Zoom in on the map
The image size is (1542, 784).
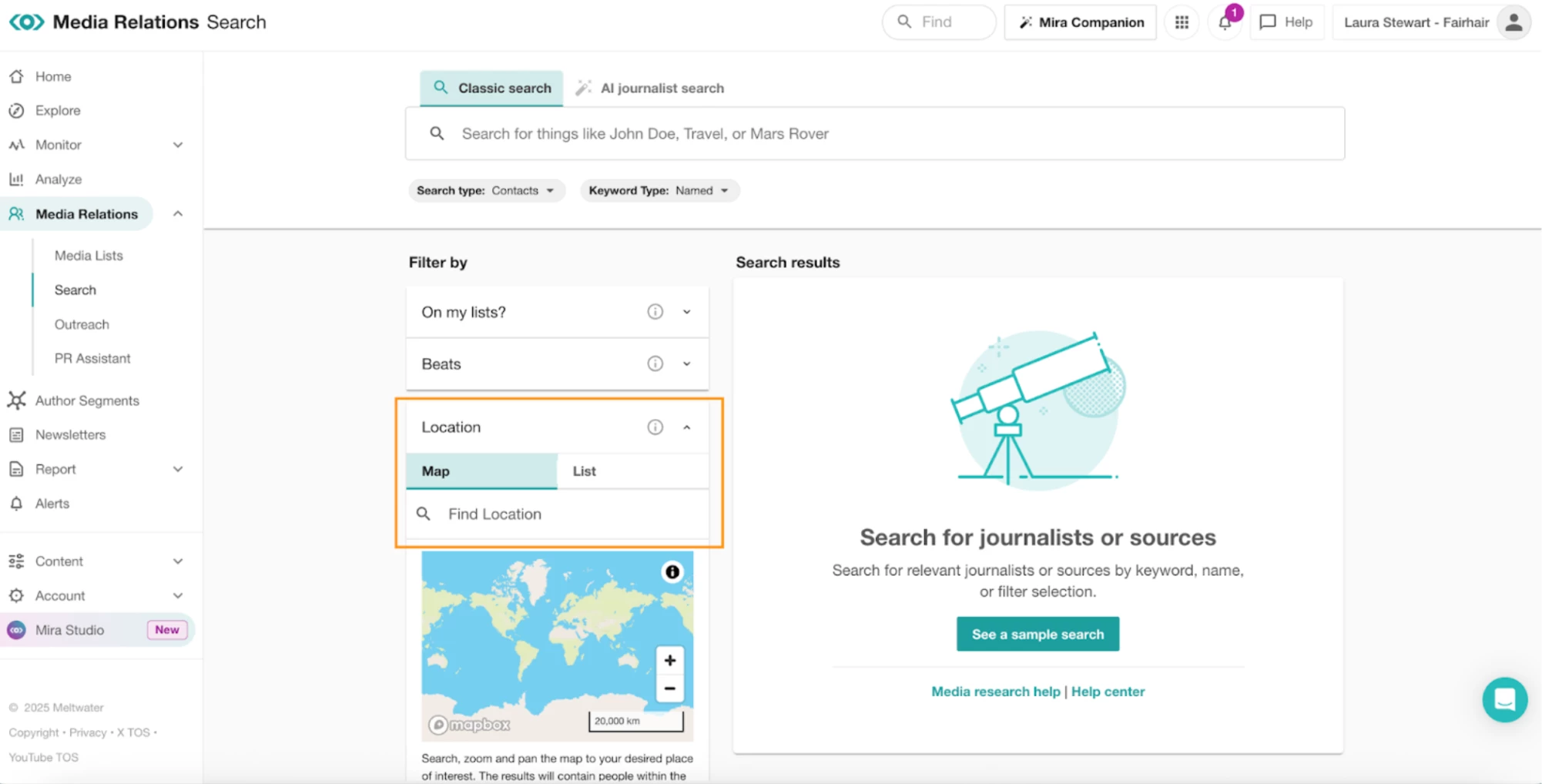[670, 661]
